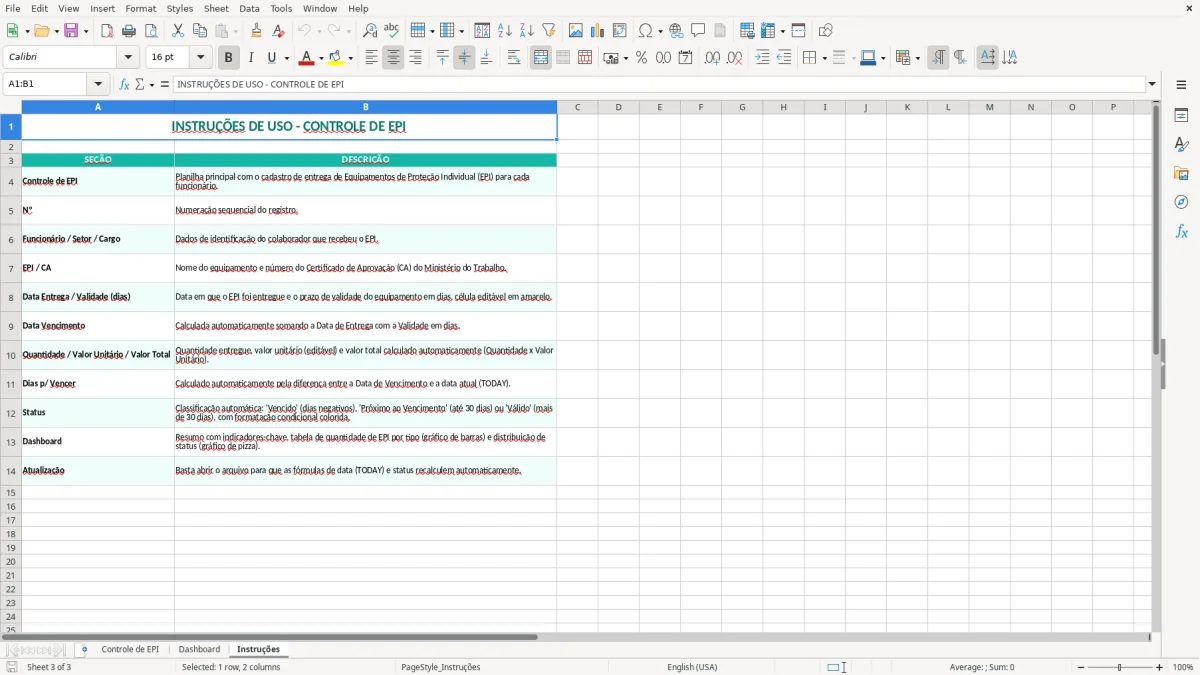Expand the formula bar
The height and width of the screenshot is (675, 1200).
point(1152,85)
